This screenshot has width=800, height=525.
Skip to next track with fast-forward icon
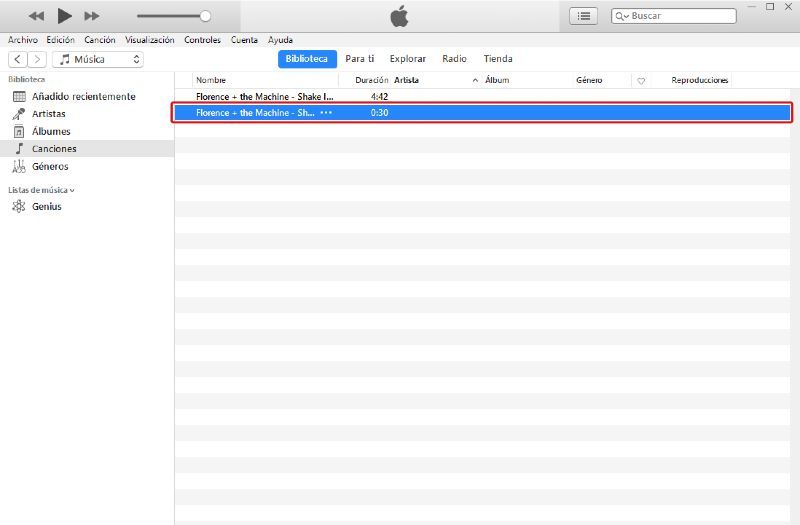[92, 16]
